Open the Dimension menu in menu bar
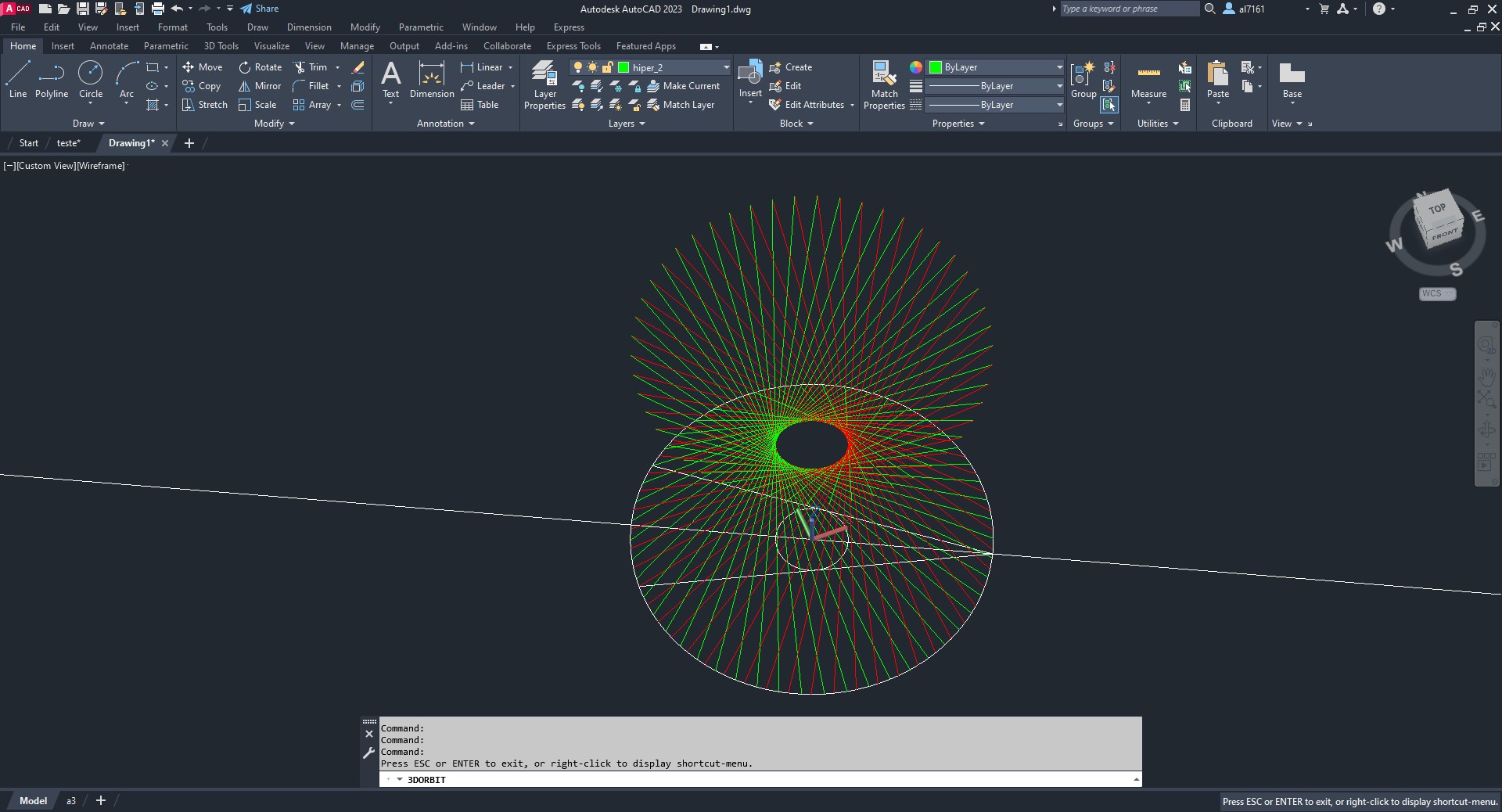This screenshot has height=812, width=1502. point(309,27)
